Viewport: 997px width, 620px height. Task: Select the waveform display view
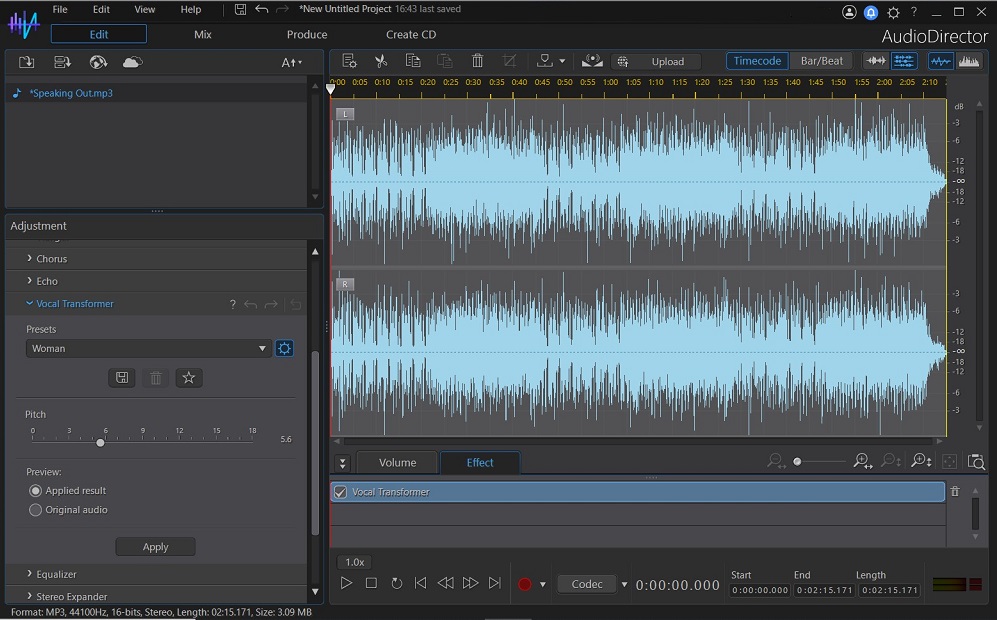(x=941, y=61)
